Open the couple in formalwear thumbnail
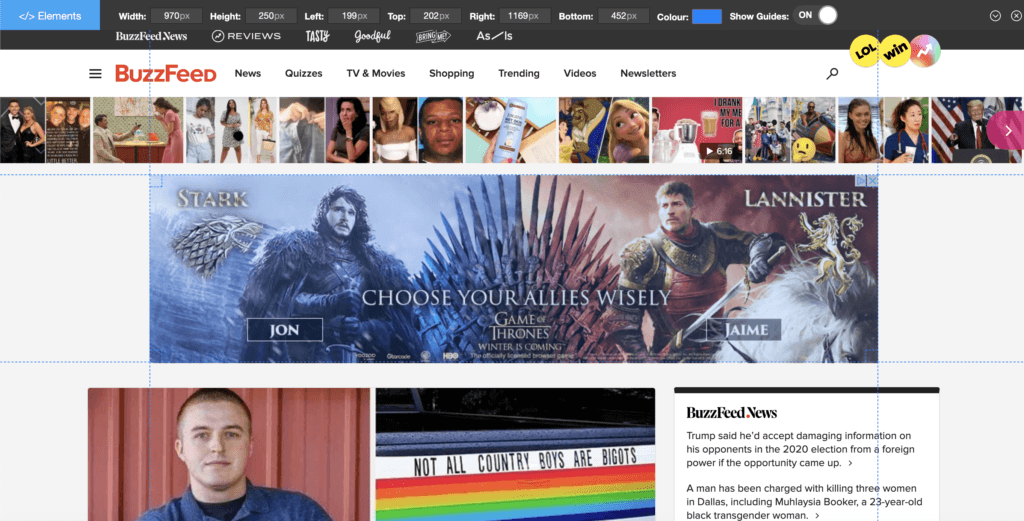The image size is (1024, 521). (x=23, y=130)
